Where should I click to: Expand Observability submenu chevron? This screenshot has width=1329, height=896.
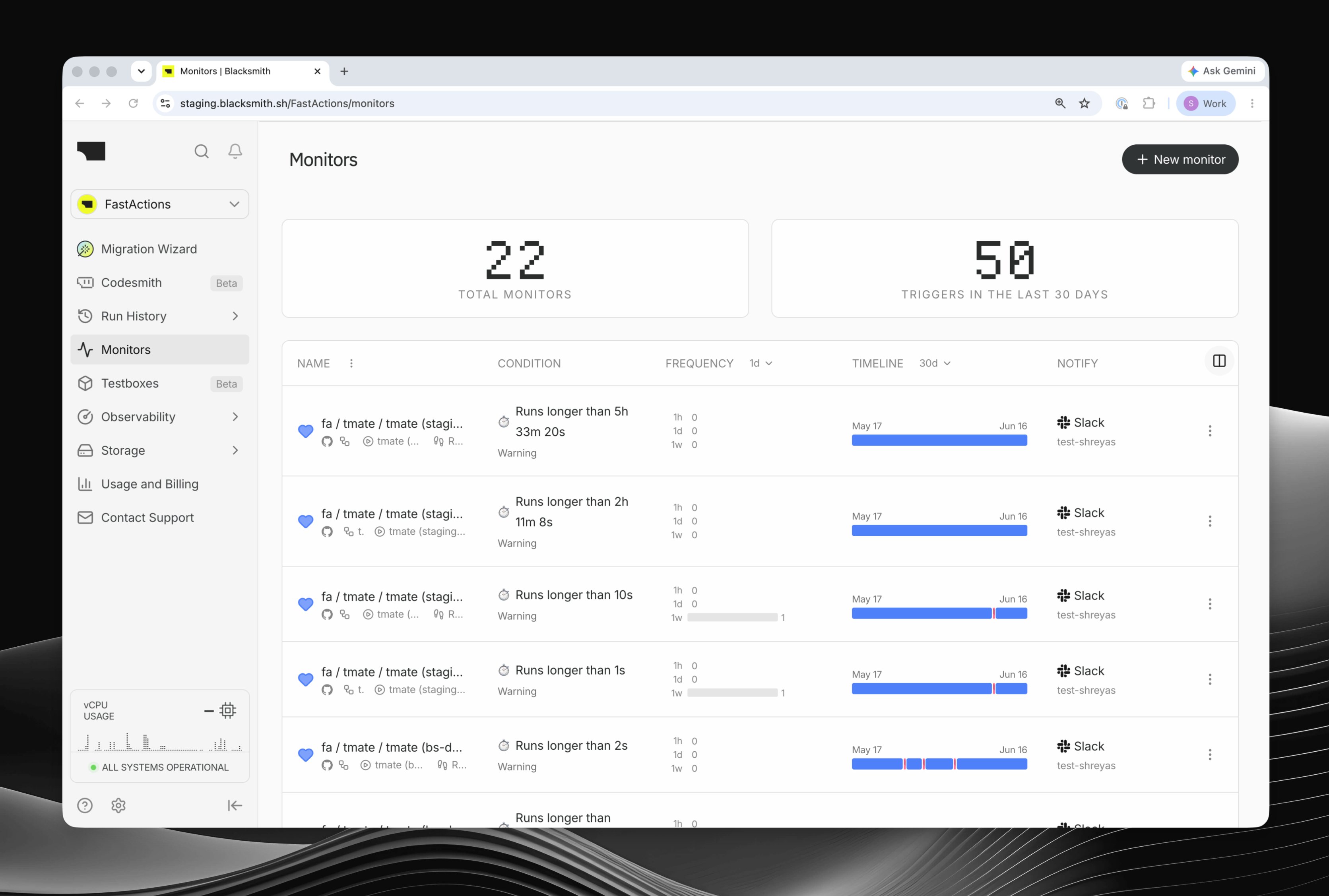(x=235, y=417)
